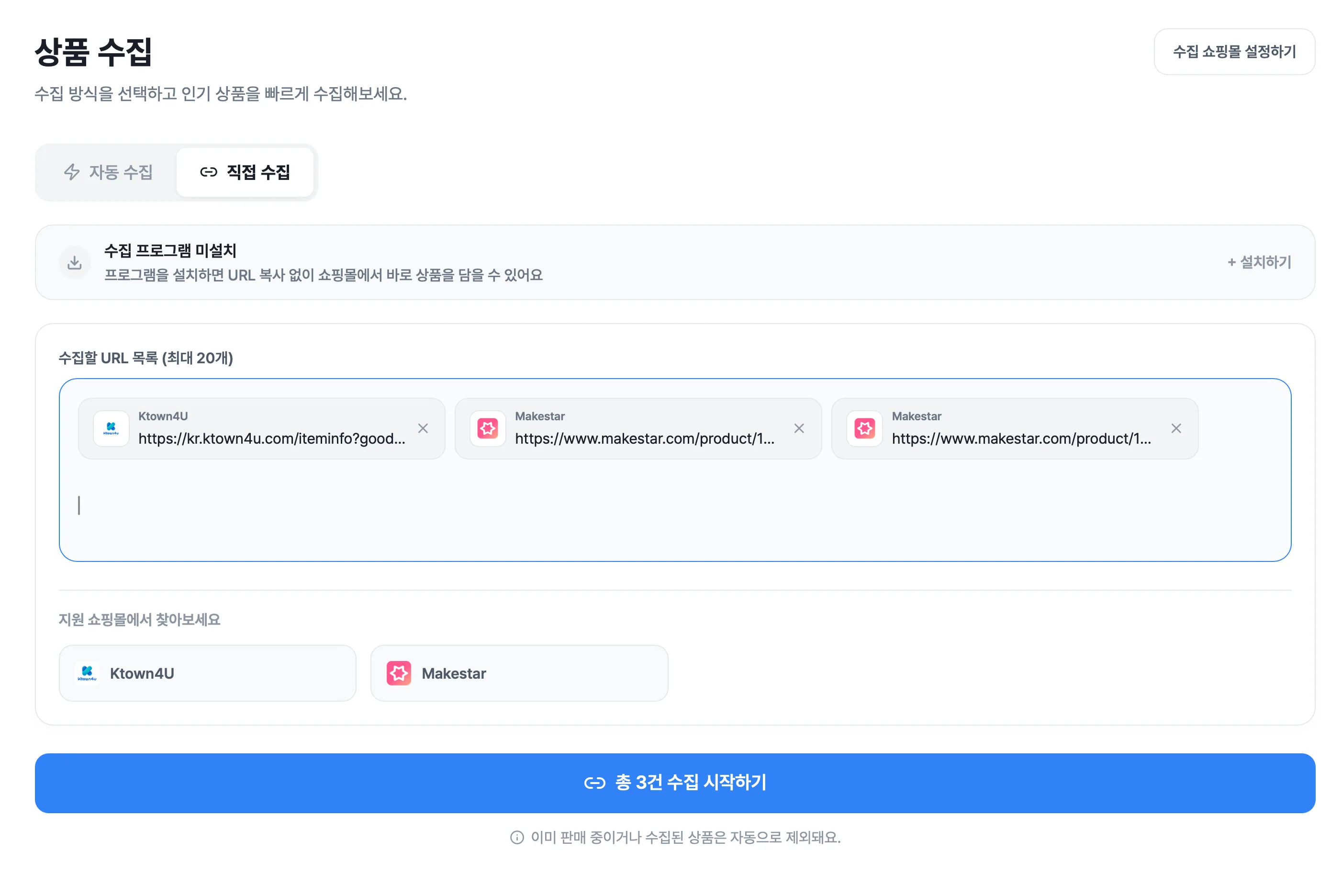Image resolution: width=1342 pixels, height=896 pixels.
Task: Click the 지원 쇼핑몰에서 찾아보세요 label
Action: (139, 619)
